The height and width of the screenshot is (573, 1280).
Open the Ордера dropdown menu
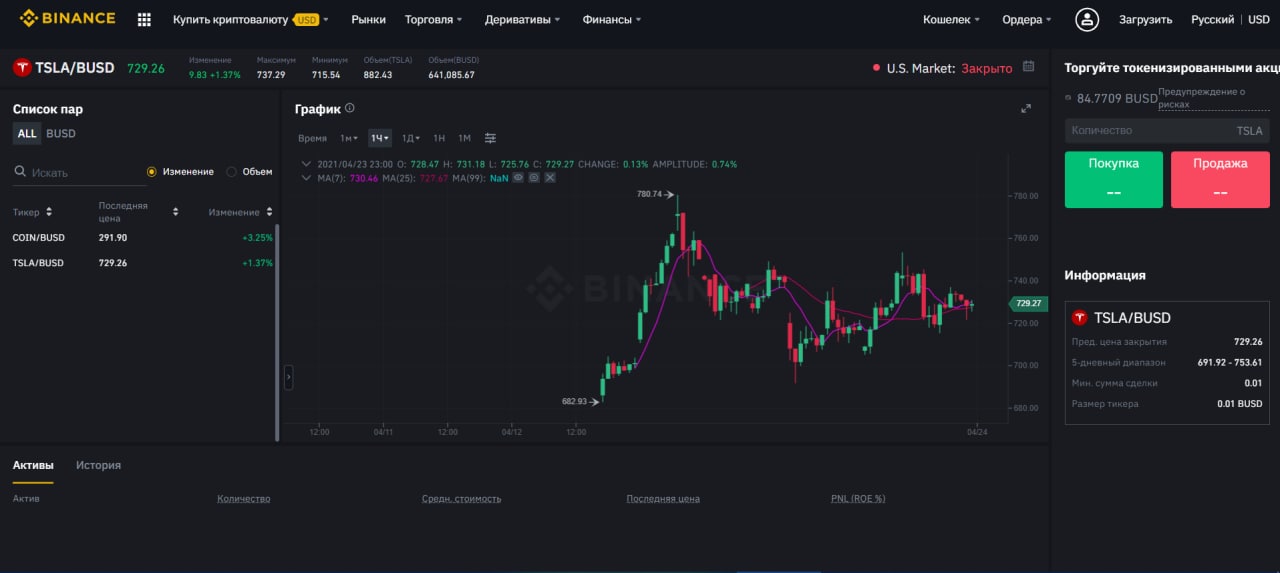click(1027, 19)
